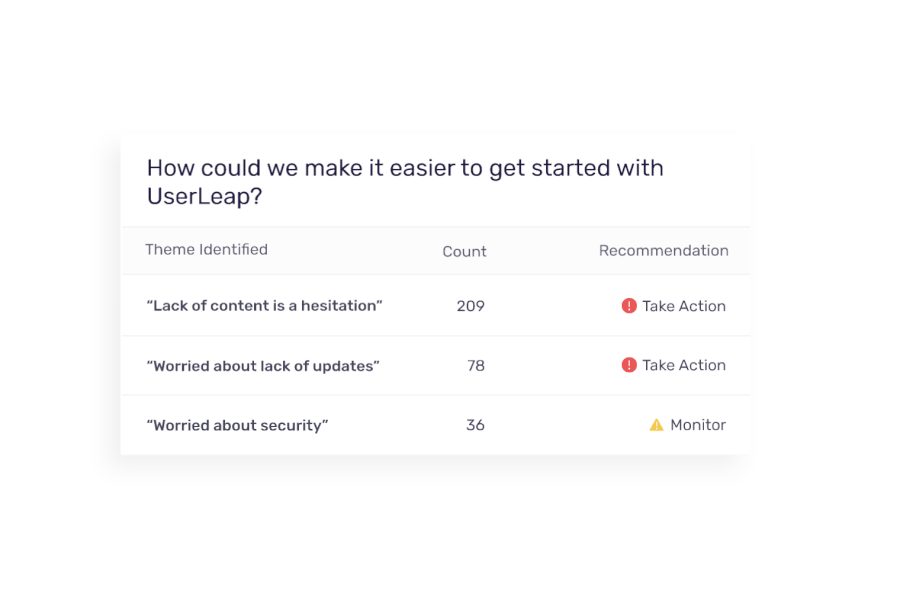Image resolution: width=900 pixels, height=590 pixels.
Task: Click the red alert icon in the first row
Action: 629,306
